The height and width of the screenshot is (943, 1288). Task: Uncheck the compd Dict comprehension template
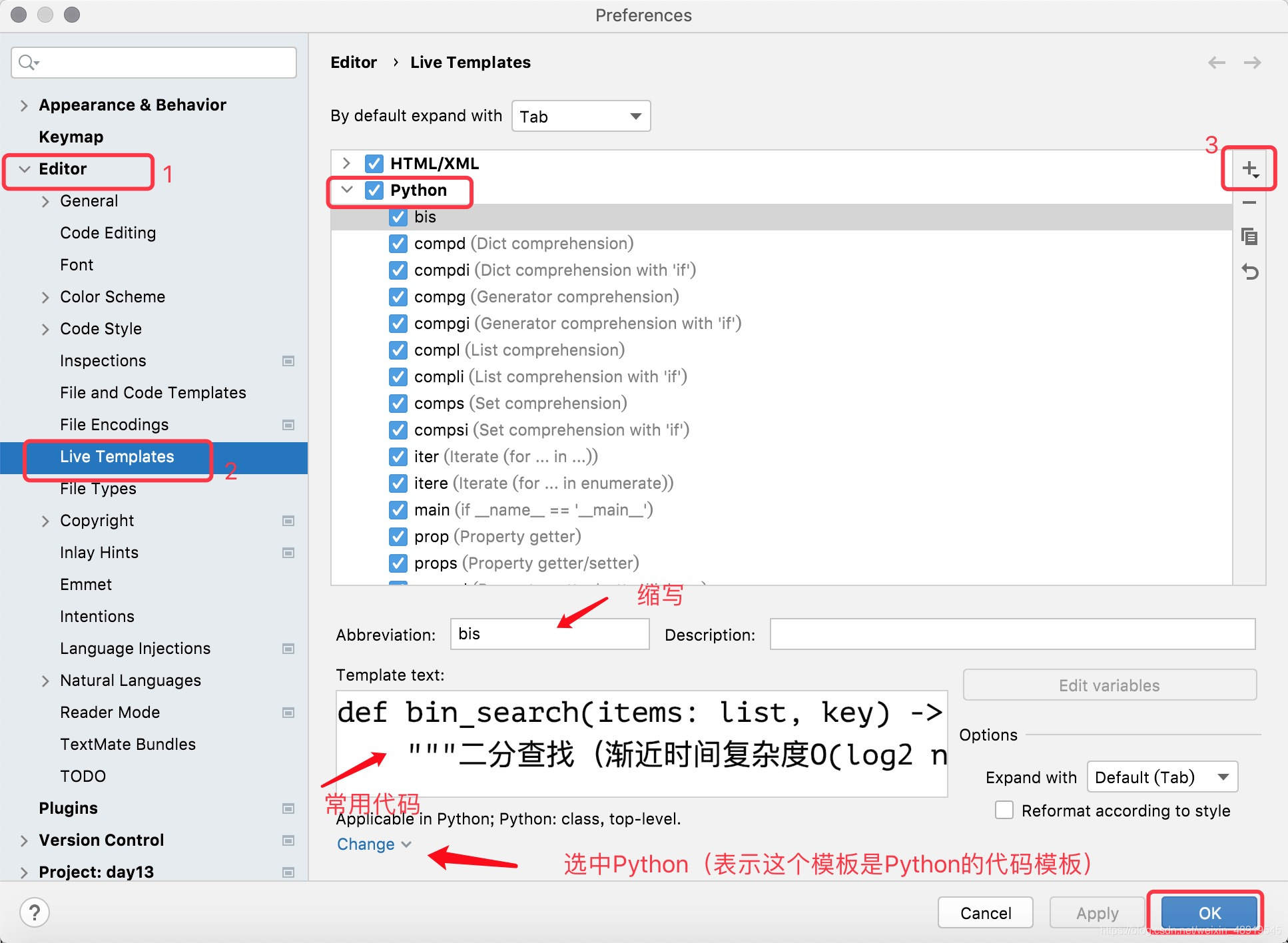pos(398,244)
